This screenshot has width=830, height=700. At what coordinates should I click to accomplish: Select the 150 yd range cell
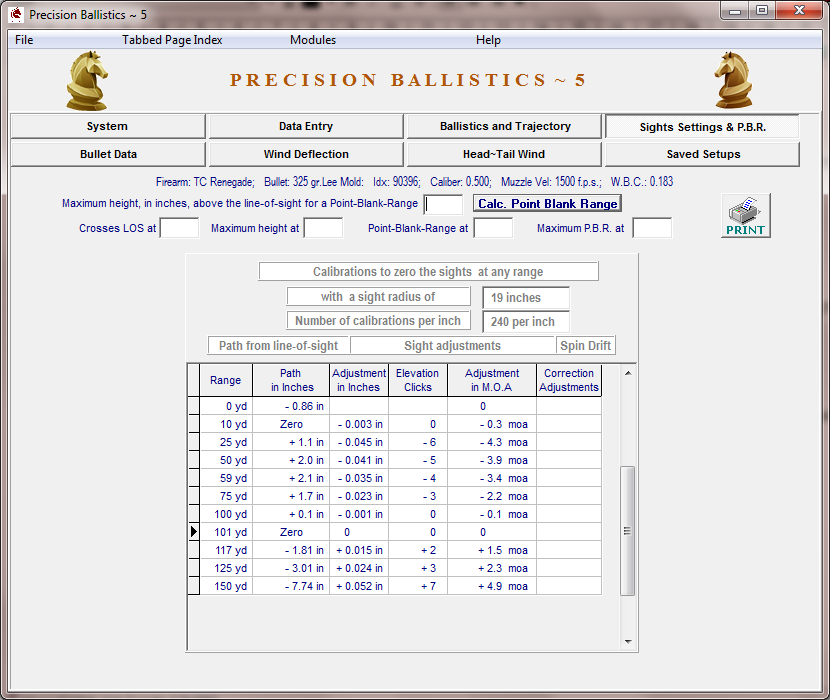[x=226, y=586]
